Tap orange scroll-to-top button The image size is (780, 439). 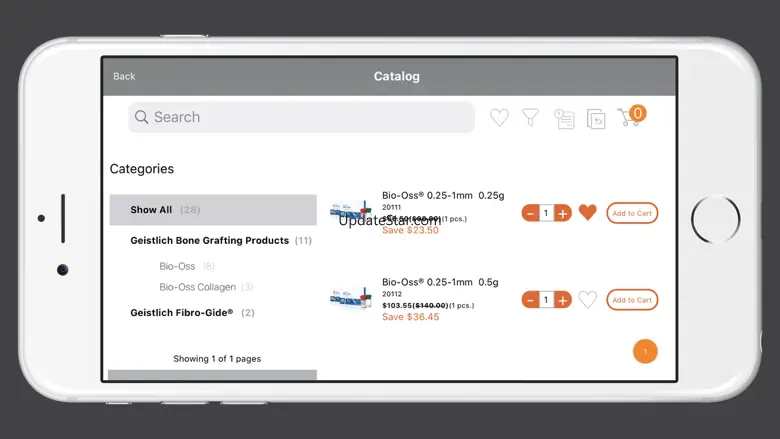(x=645, y=351)
